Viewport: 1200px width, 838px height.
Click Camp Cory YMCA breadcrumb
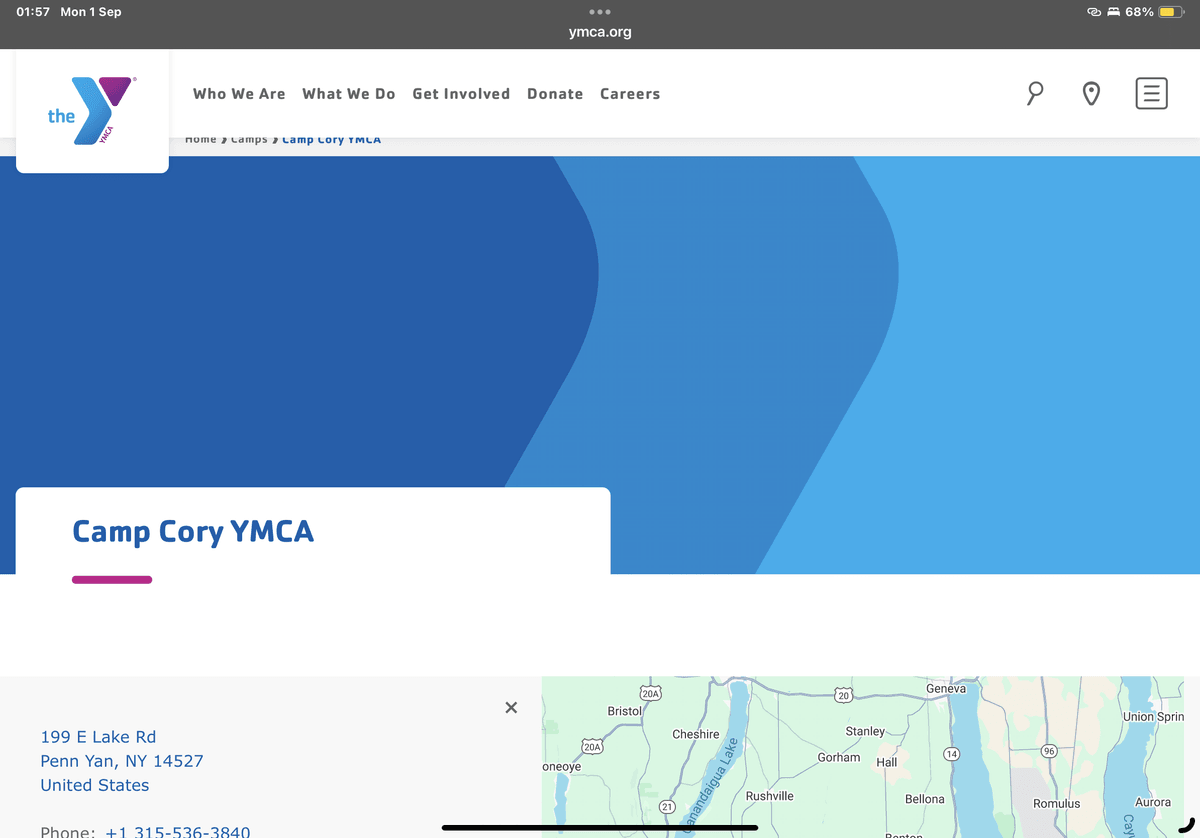pyautogui.click(x=331, y=139)
